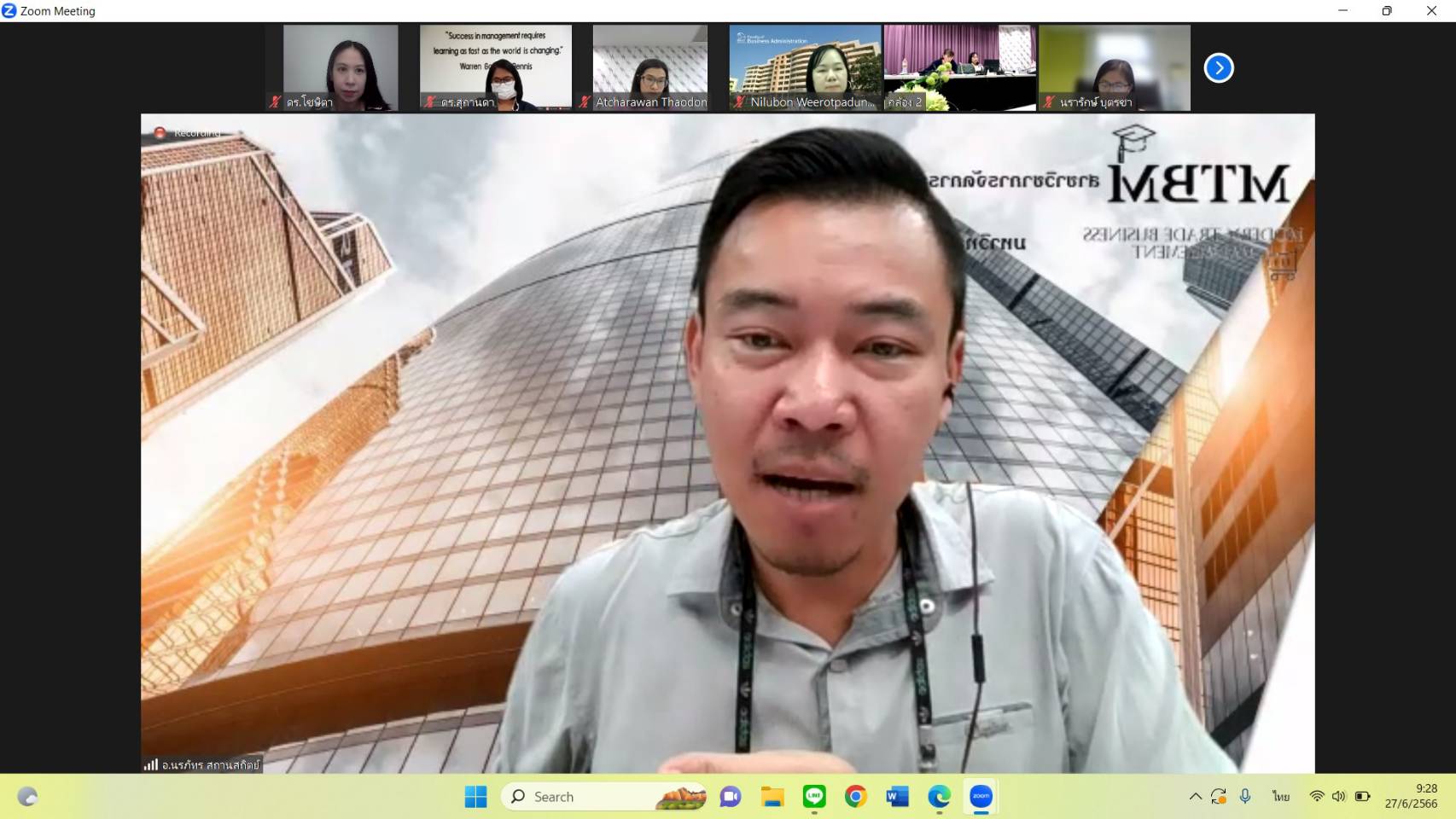The width and height of the screenshot is (1456, 819).
Task: Show next participants with the blue arrow
Action: tap(1219, 67)
